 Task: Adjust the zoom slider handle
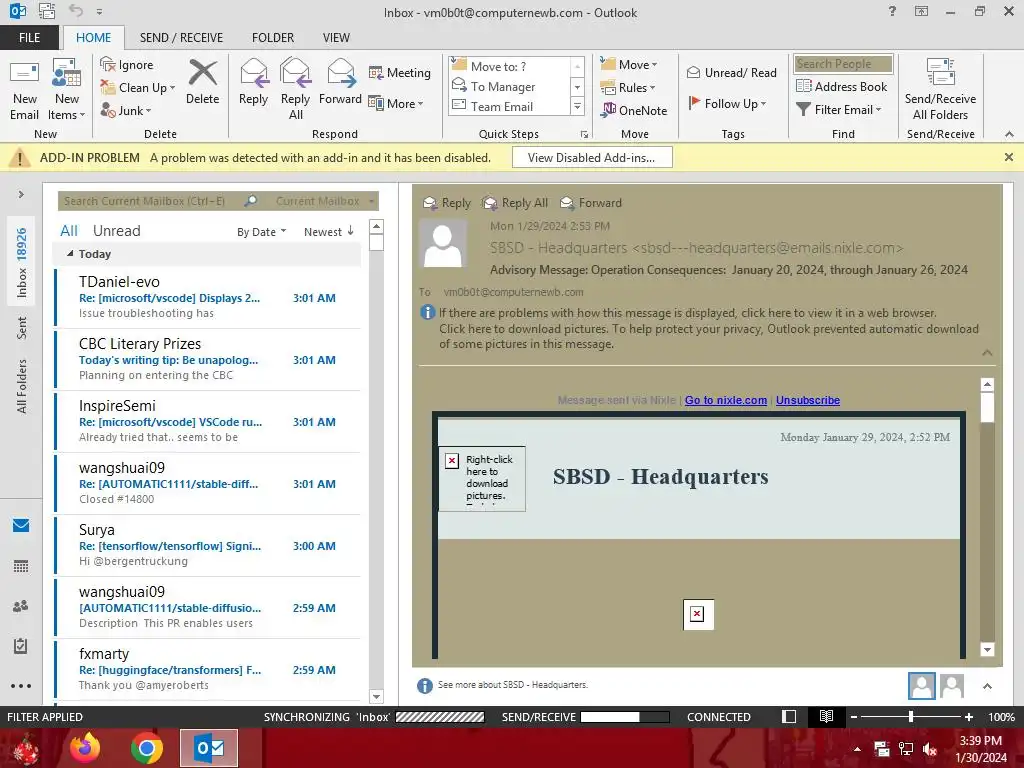(911, 717)
